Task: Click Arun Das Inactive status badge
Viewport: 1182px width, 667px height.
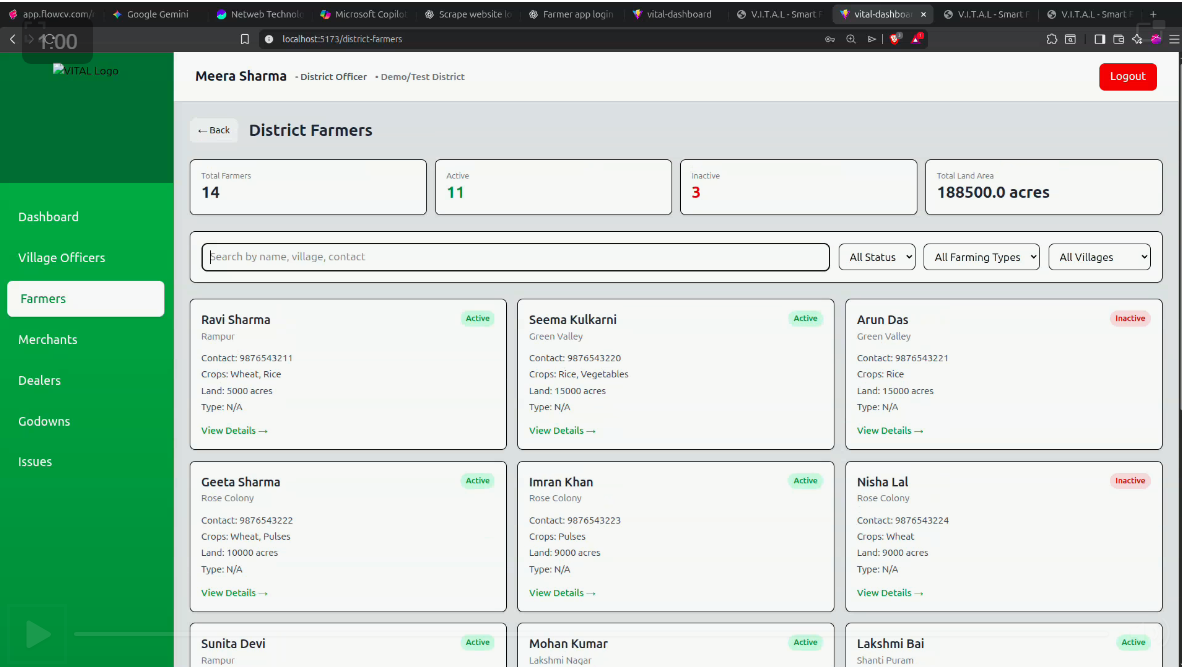Action: point(1130,319)
